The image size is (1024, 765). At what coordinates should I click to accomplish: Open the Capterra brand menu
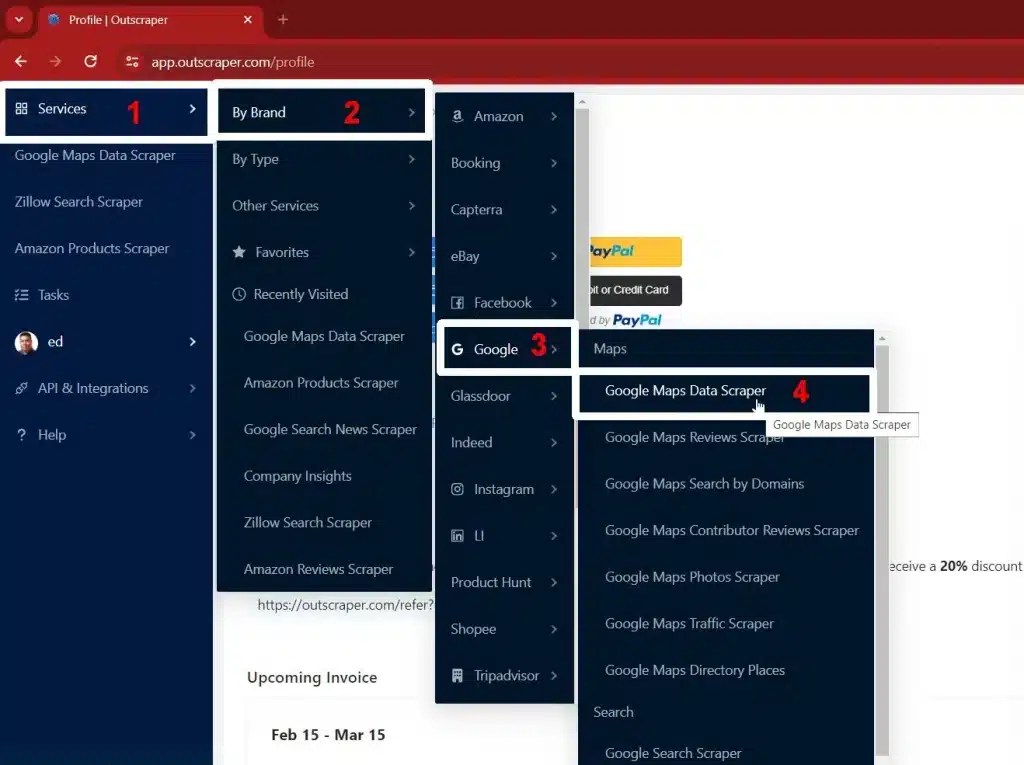pos(504,209)
